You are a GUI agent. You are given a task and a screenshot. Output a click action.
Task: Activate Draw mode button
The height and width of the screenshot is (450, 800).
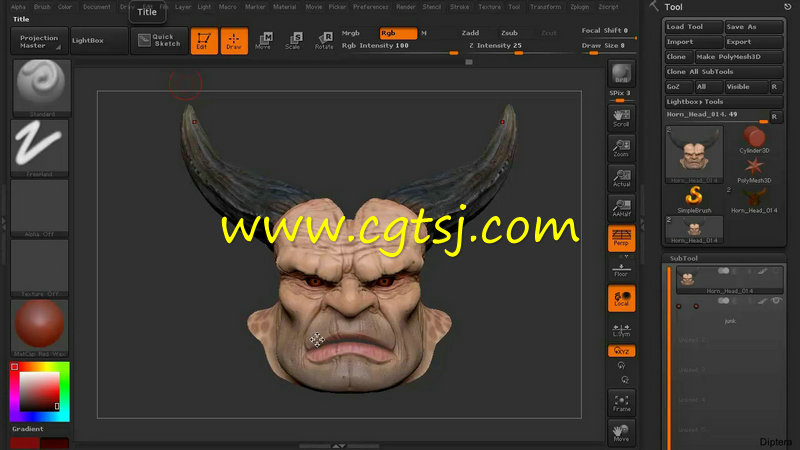(234, 40)
